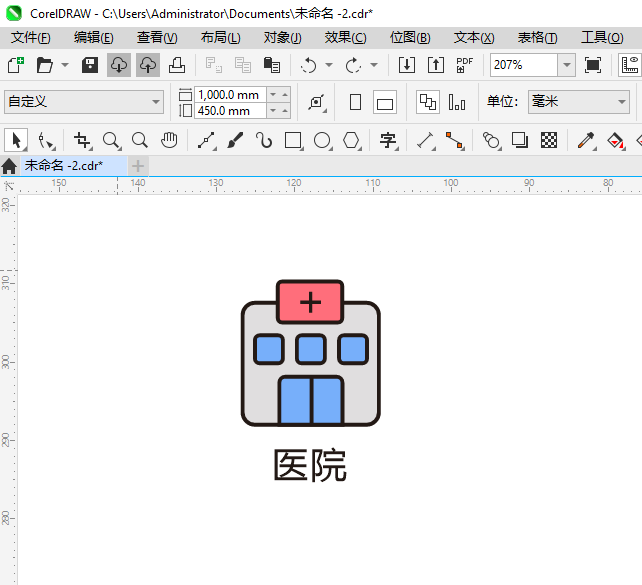The height and width of the screenshot is (585, 642).
Task: Expand the Undo history dropdown
Action: (329, 65)
